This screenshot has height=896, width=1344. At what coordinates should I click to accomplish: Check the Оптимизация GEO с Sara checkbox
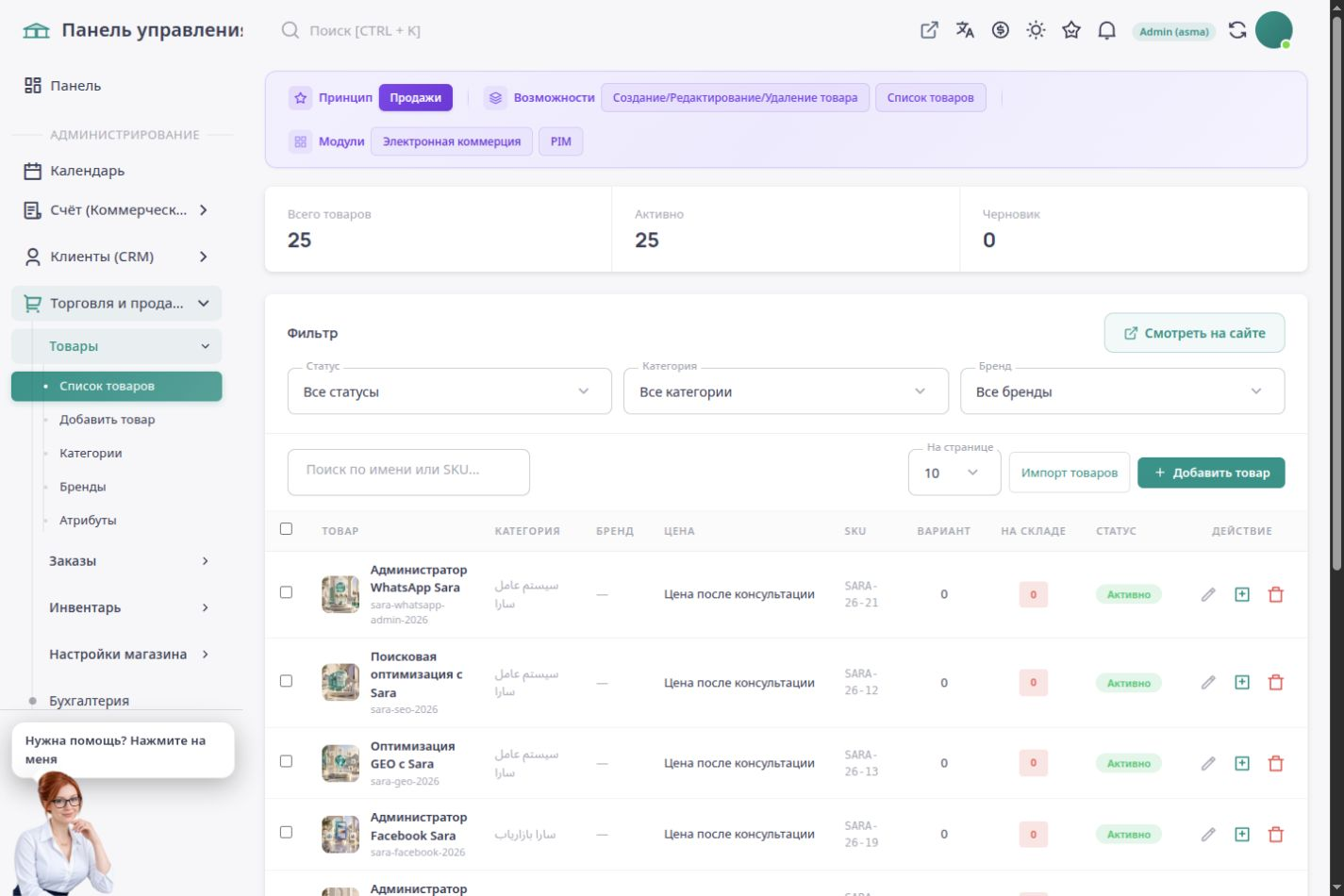287,761
